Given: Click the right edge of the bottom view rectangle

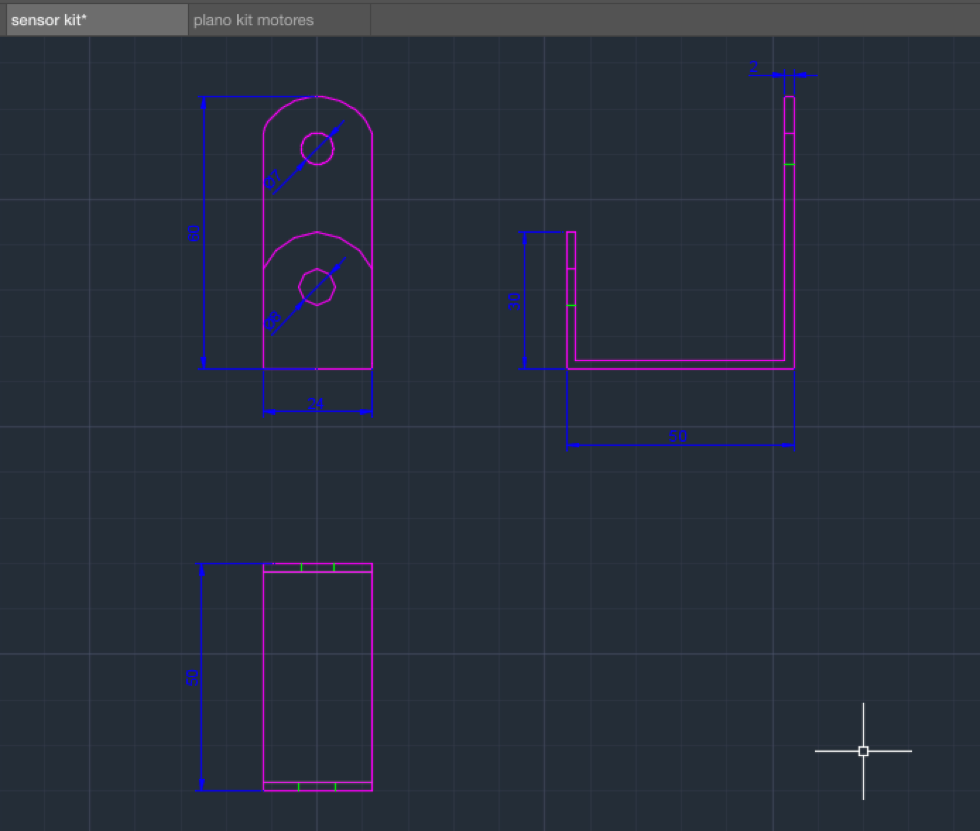Looking at the screenshot, I should click(x=372, y=677).
